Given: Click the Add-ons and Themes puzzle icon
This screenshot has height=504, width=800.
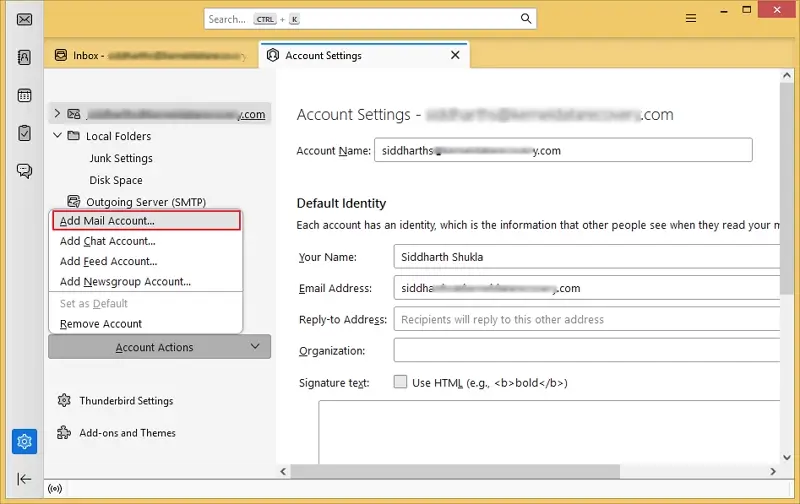Looking at the screenshot, I should click(x=64, y=433).
